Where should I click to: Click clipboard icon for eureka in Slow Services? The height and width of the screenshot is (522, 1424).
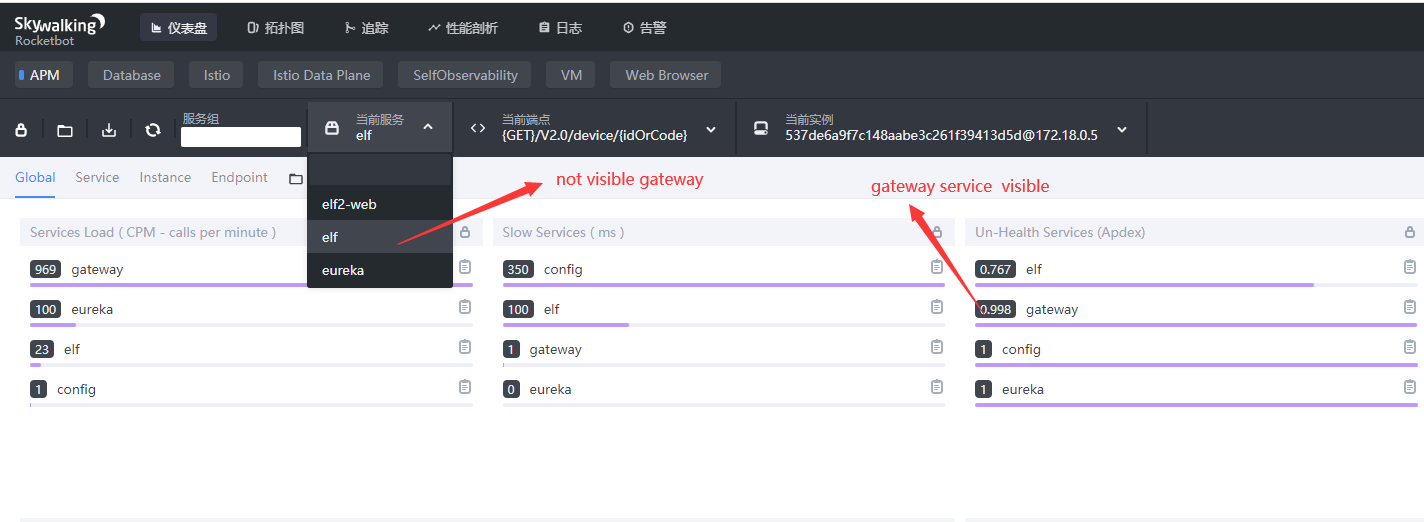(937, 387)
